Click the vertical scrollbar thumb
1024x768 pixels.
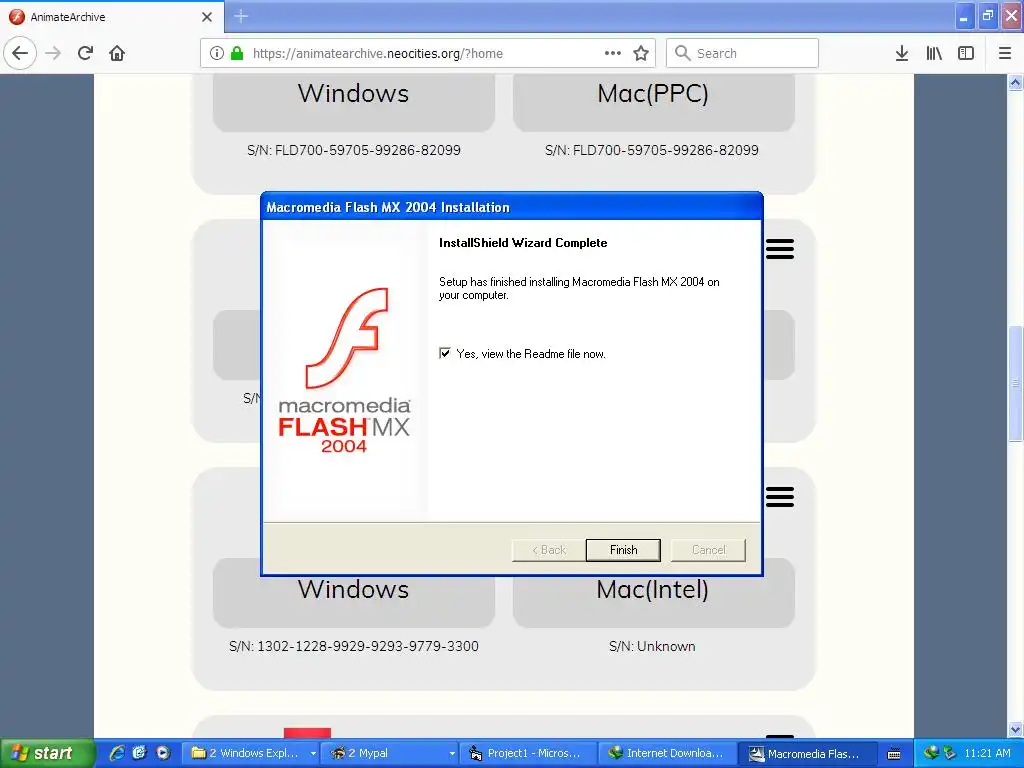pyautogui.click(x=1015, y=383)
